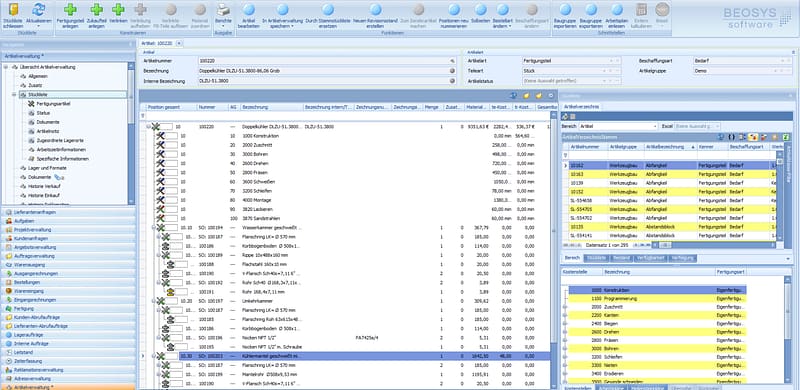Select Zugeordnete Lagerorte in the tree
Image resolution: width=800 pixels, height=390 pixels.
pos(60,140)
